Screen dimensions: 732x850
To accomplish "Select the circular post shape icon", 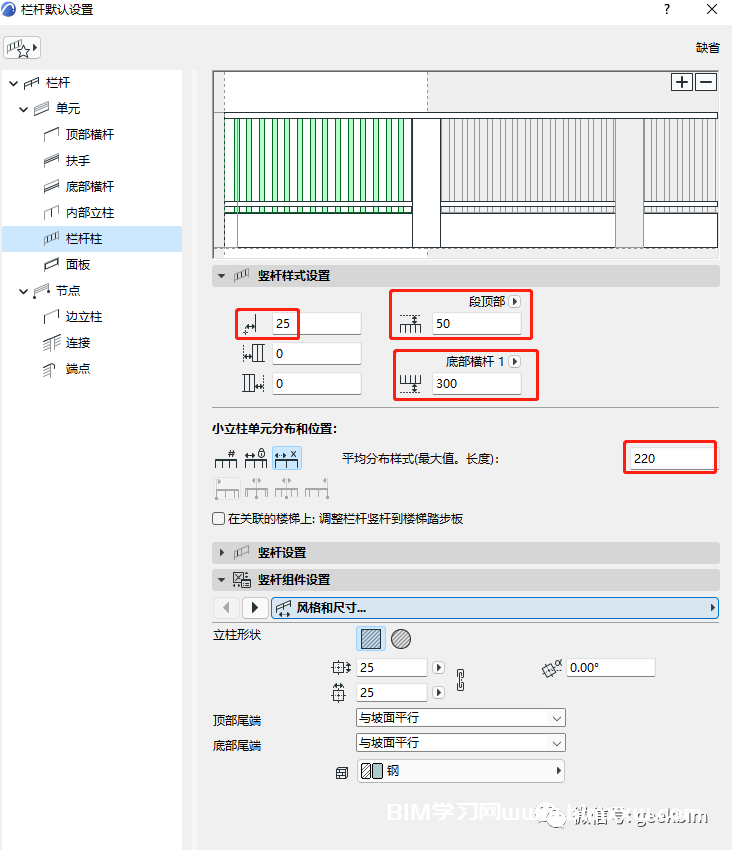I will (x=400, y=639).
